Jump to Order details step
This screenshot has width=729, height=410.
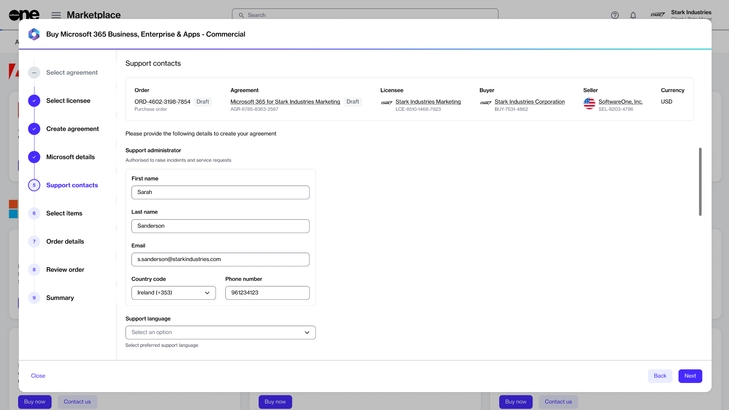[65, 241]
